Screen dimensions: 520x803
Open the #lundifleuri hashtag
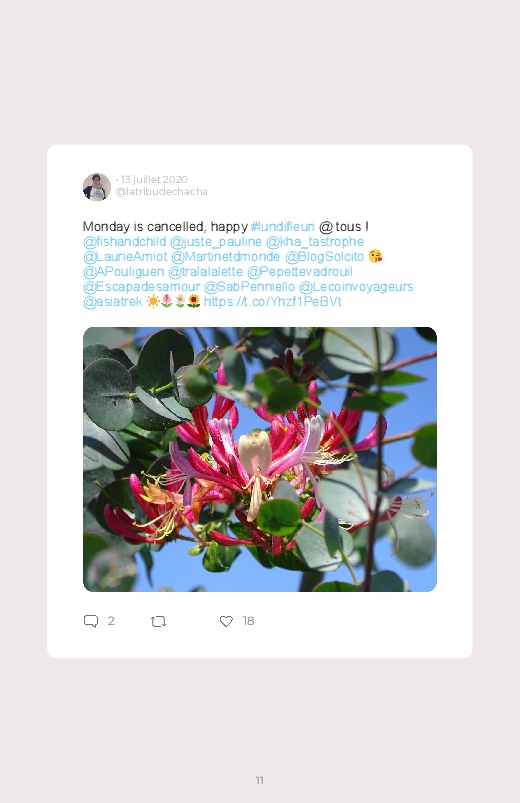pyautogui.click(x=282, y=226)
